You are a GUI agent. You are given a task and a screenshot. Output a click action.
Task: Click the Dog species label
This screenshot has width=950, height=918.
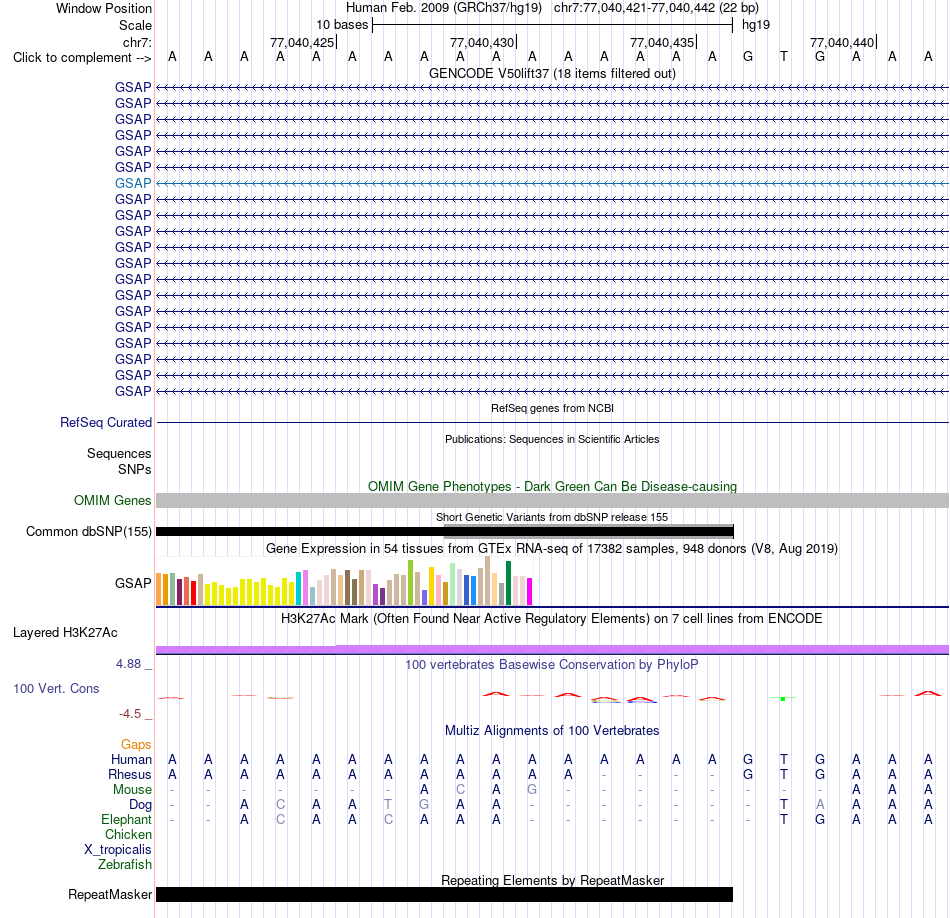click(140, 805)
